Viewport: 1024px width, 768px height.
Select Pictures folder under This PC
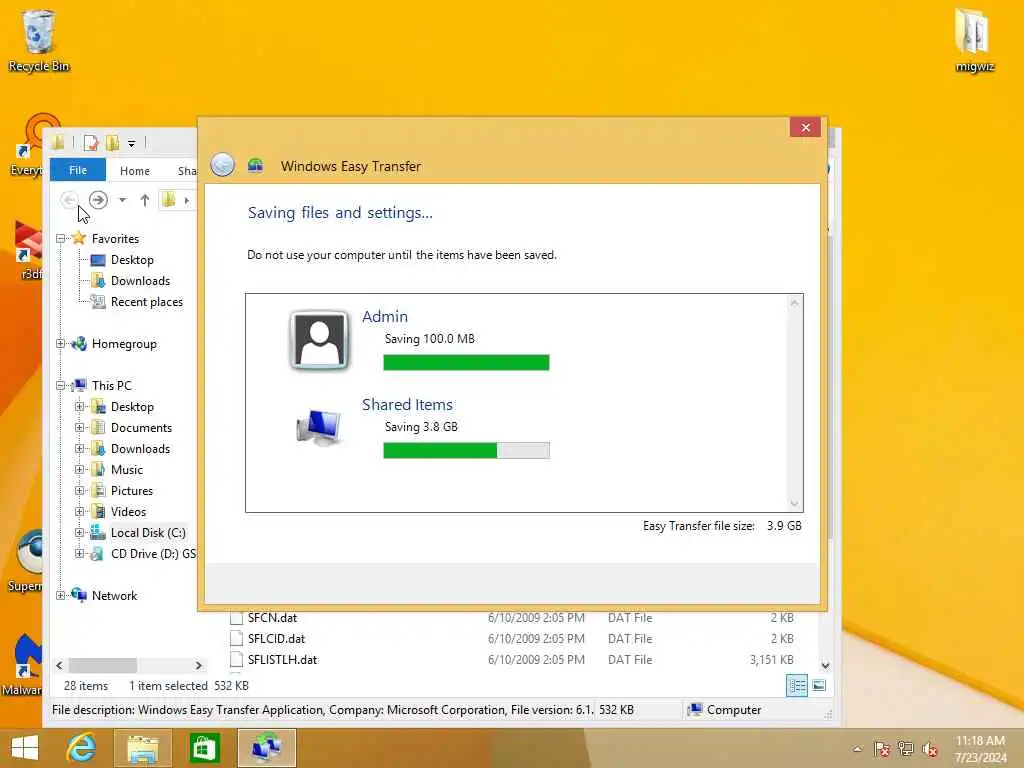[131, 490]
